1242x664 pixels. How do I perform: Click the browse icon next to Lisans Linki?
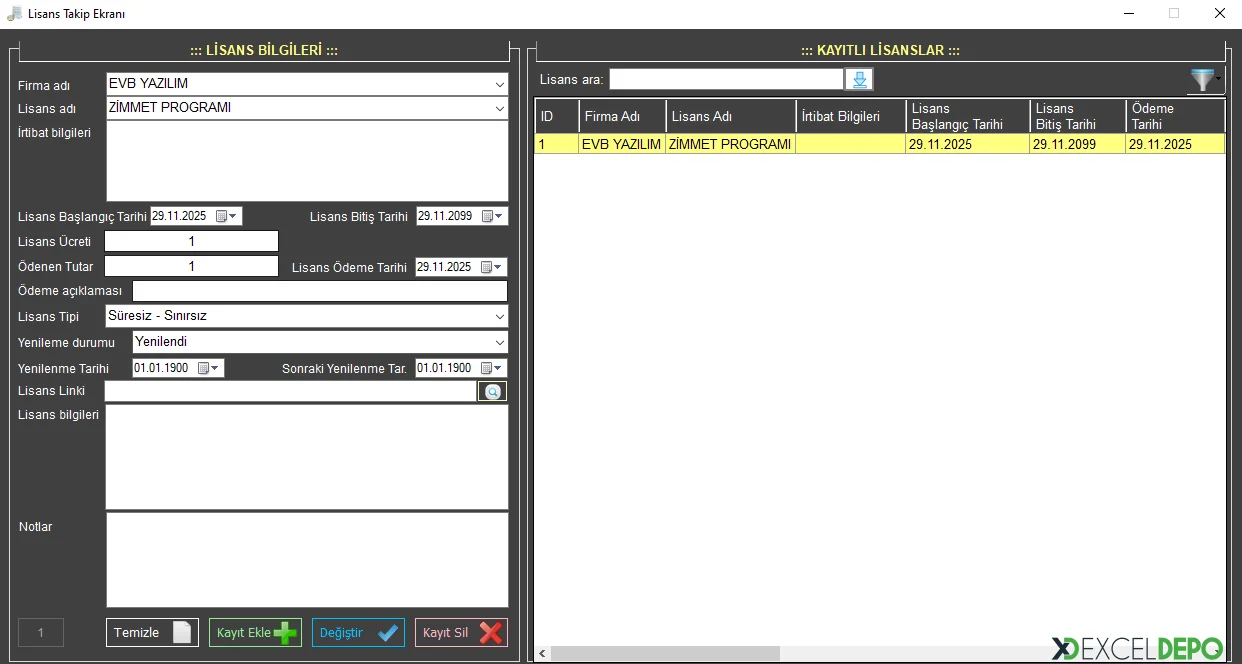(492, 392)
